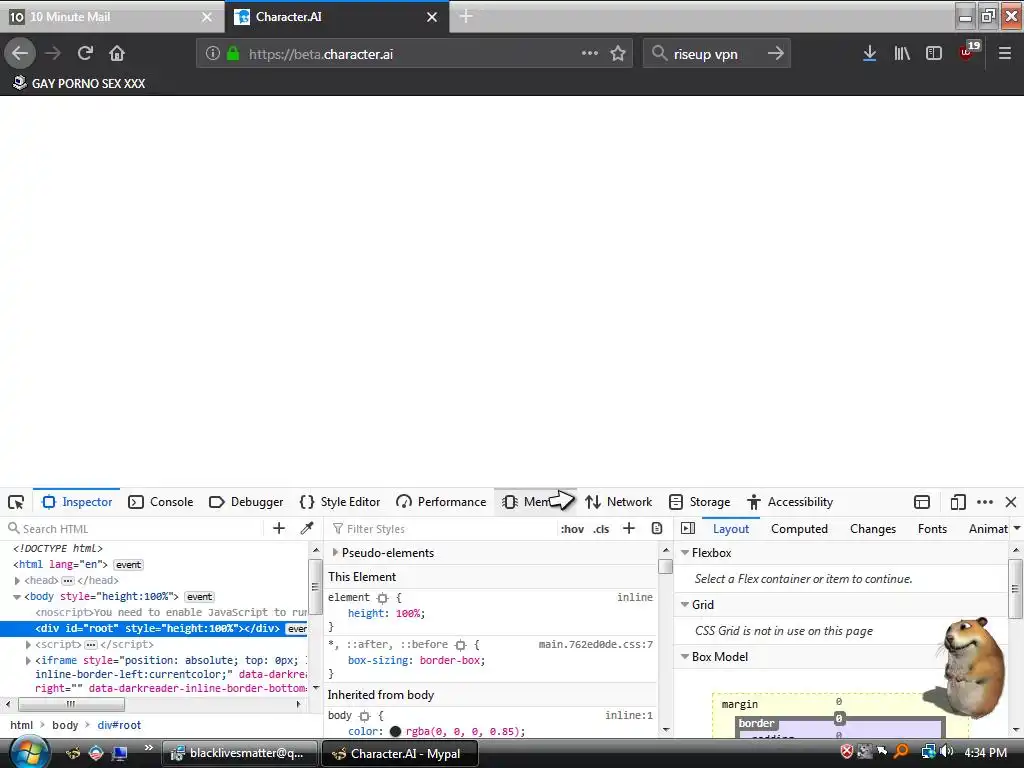Image resolution: width=1024 pixels, height=768 pixels.
Task: Click the Search HTML field
Action: pyautogui.click(x=133, y=528)
